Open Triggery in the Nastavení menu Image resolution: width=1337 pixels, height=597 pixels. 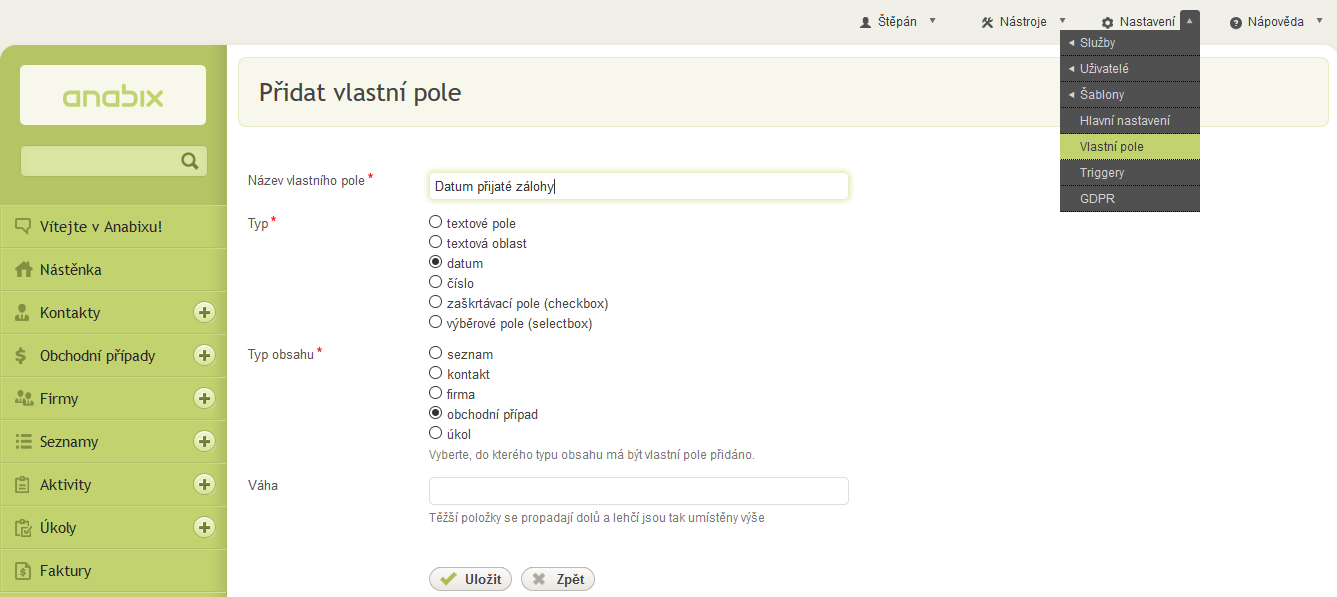click(x=1130, y=173)
